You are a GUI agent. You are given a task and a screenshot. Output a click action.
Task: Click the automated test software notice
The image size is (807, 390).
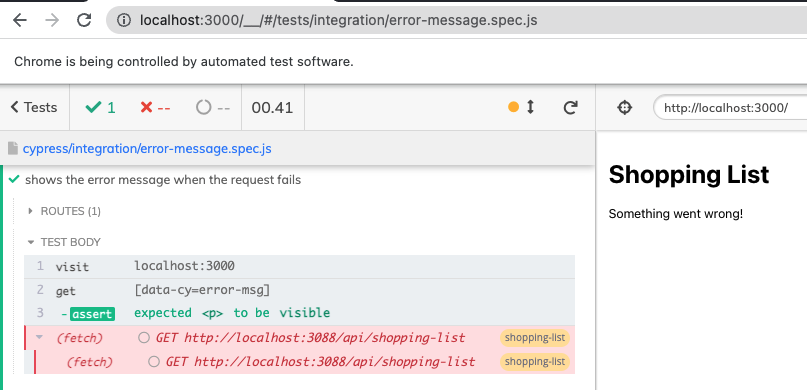coord(184,62)
